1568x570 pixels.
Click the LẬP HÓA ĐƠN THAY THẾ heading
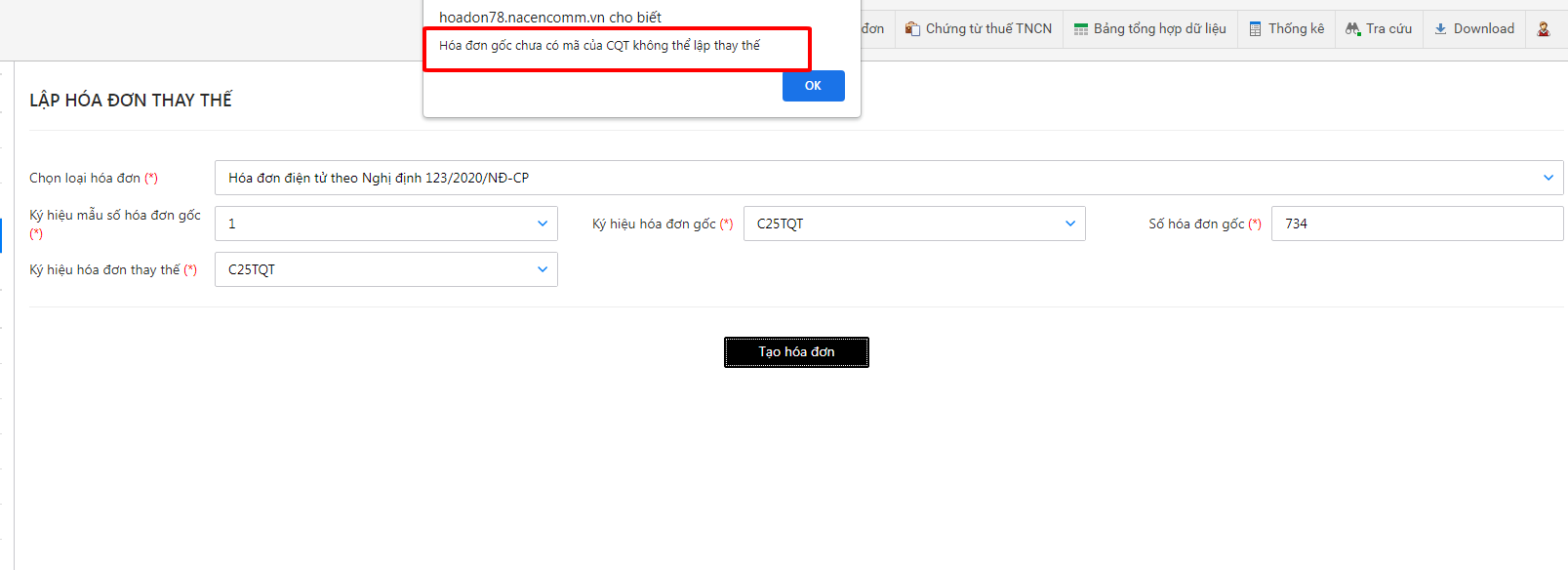[131, 101]
